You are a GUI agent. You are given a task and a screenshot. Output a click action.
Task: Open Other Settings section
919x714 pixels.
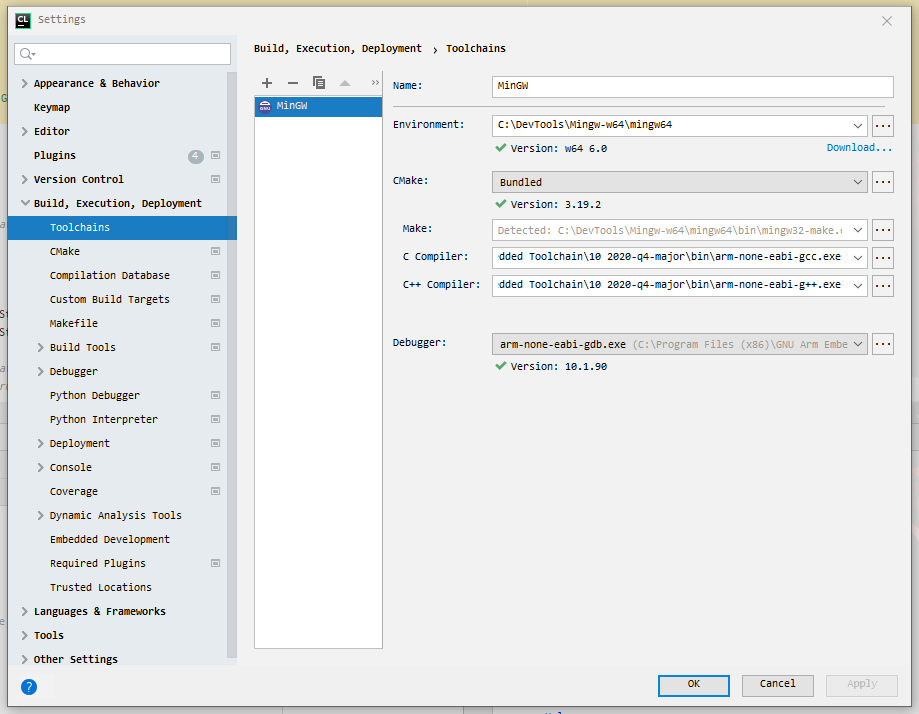click(x=76, y=660)
